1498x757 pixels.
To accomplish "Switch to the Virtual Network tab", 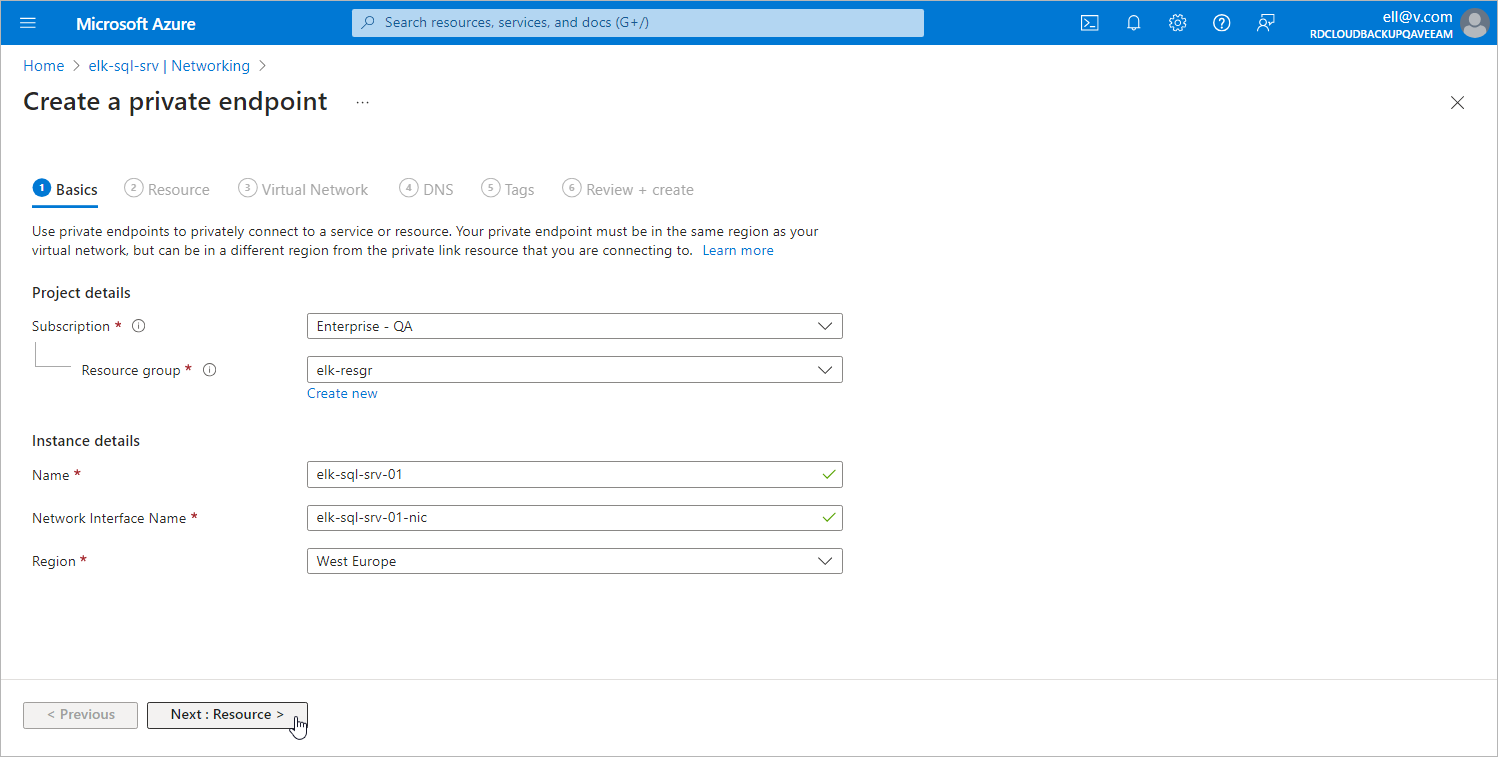I will [304, 189].
